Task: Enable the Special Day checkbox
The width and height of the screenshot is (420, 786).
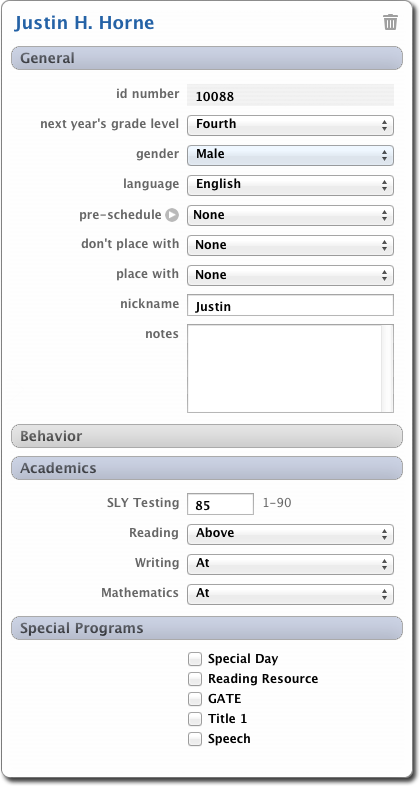Action: click(x=195, y=659)
